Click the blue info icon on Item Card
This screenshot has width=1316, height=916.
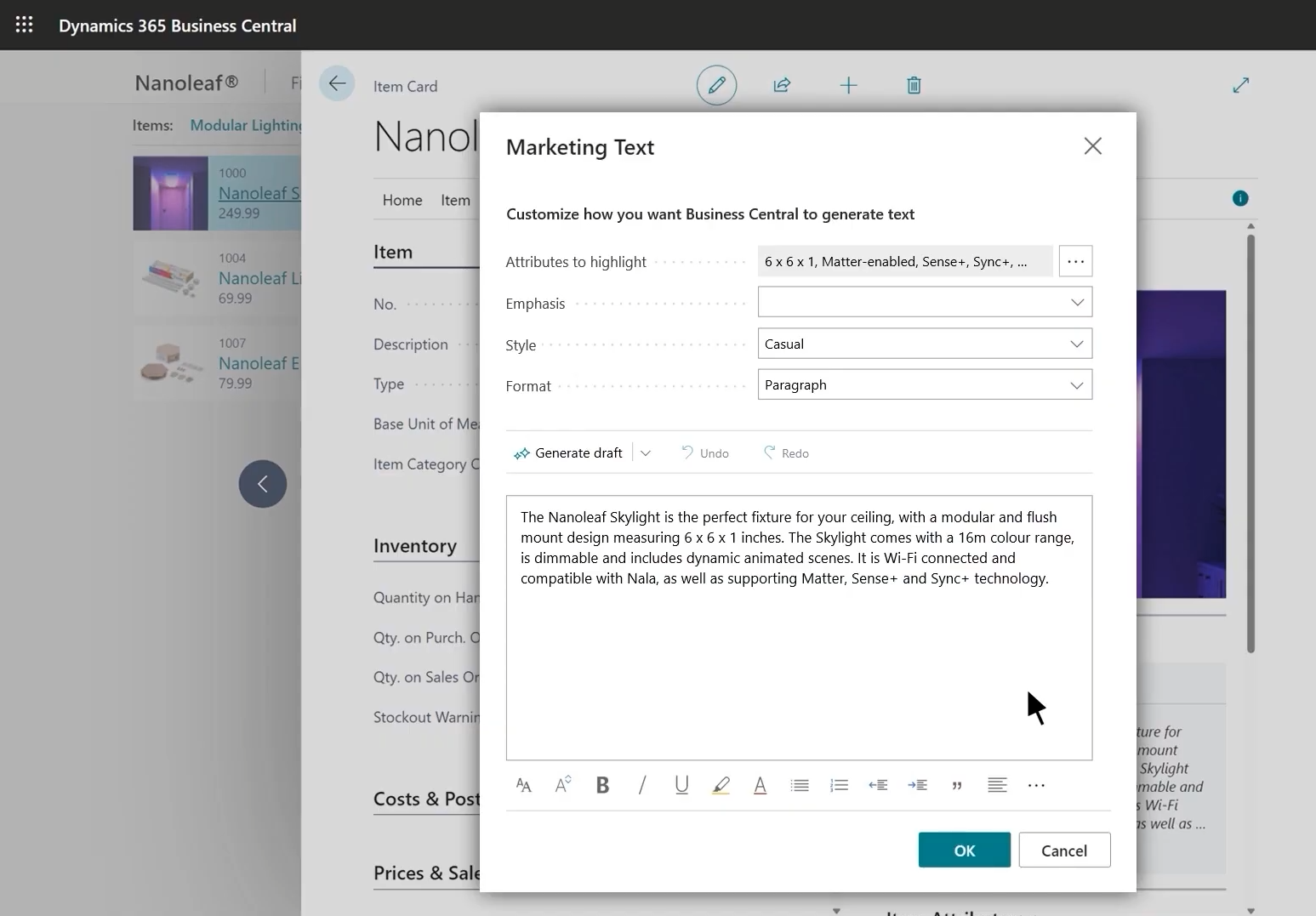pos(1240,198)
